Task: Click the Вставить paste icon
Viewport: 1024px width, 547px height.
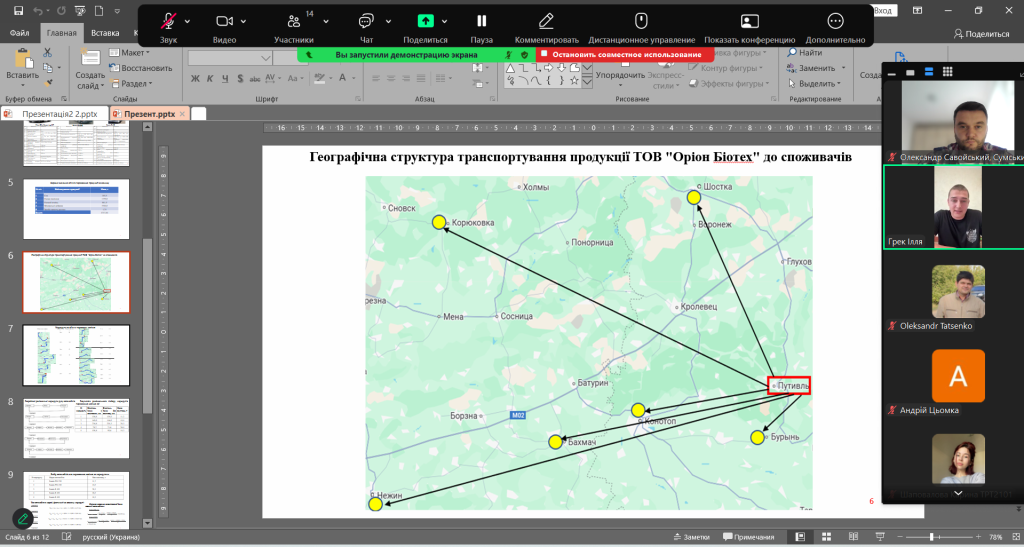Action: click(23, 59)
